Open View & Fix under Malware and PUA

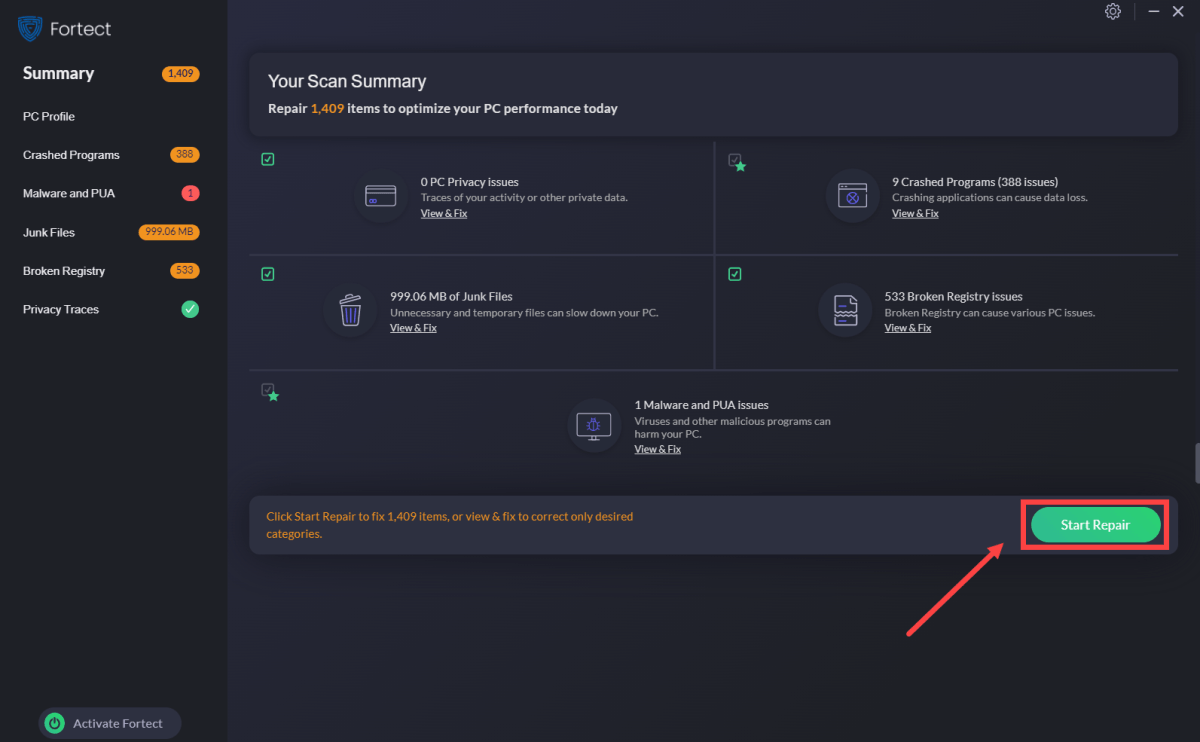[x=657, y=448]
